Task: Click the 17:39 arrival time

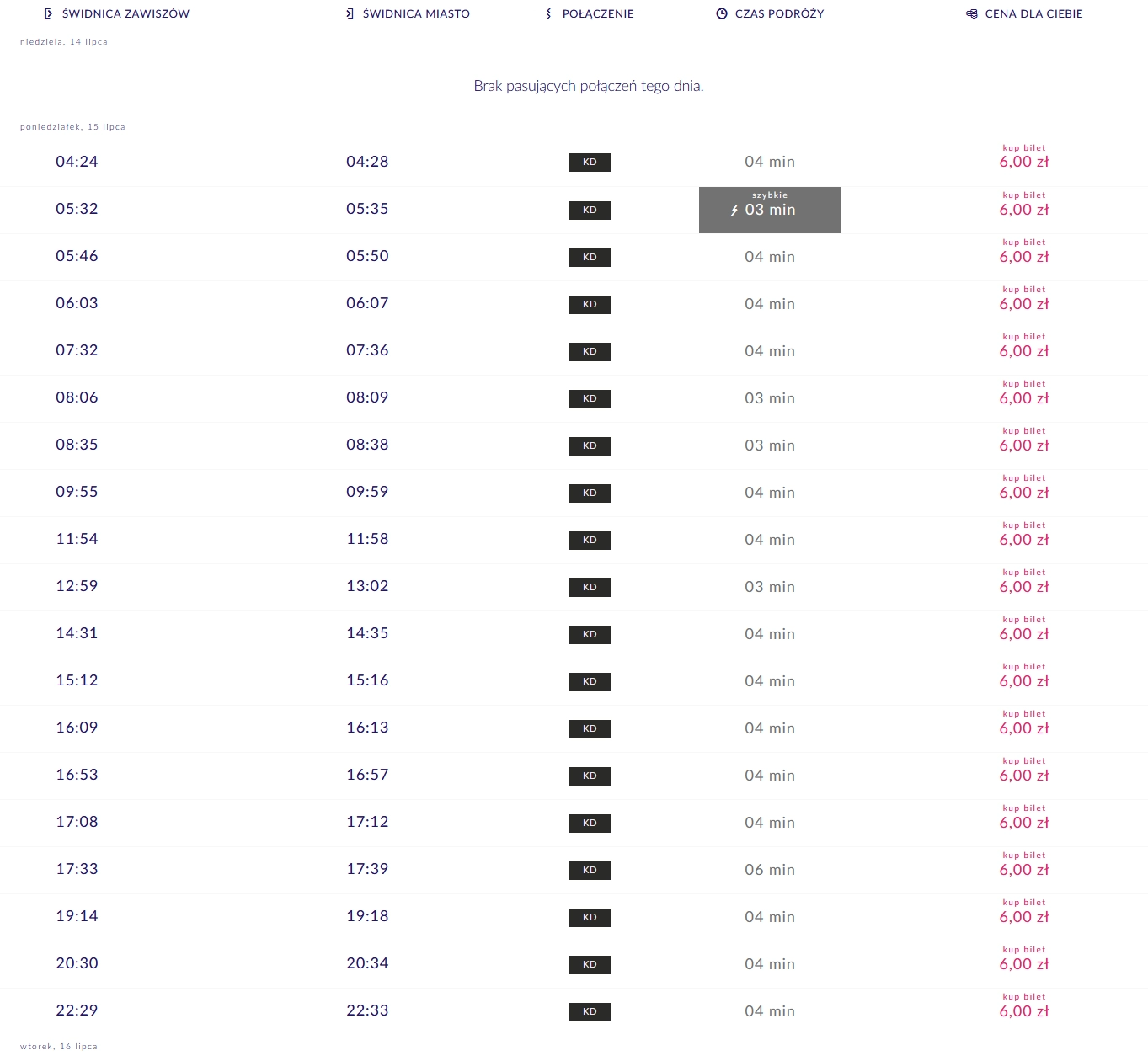Action: click(x=367, y=869)
